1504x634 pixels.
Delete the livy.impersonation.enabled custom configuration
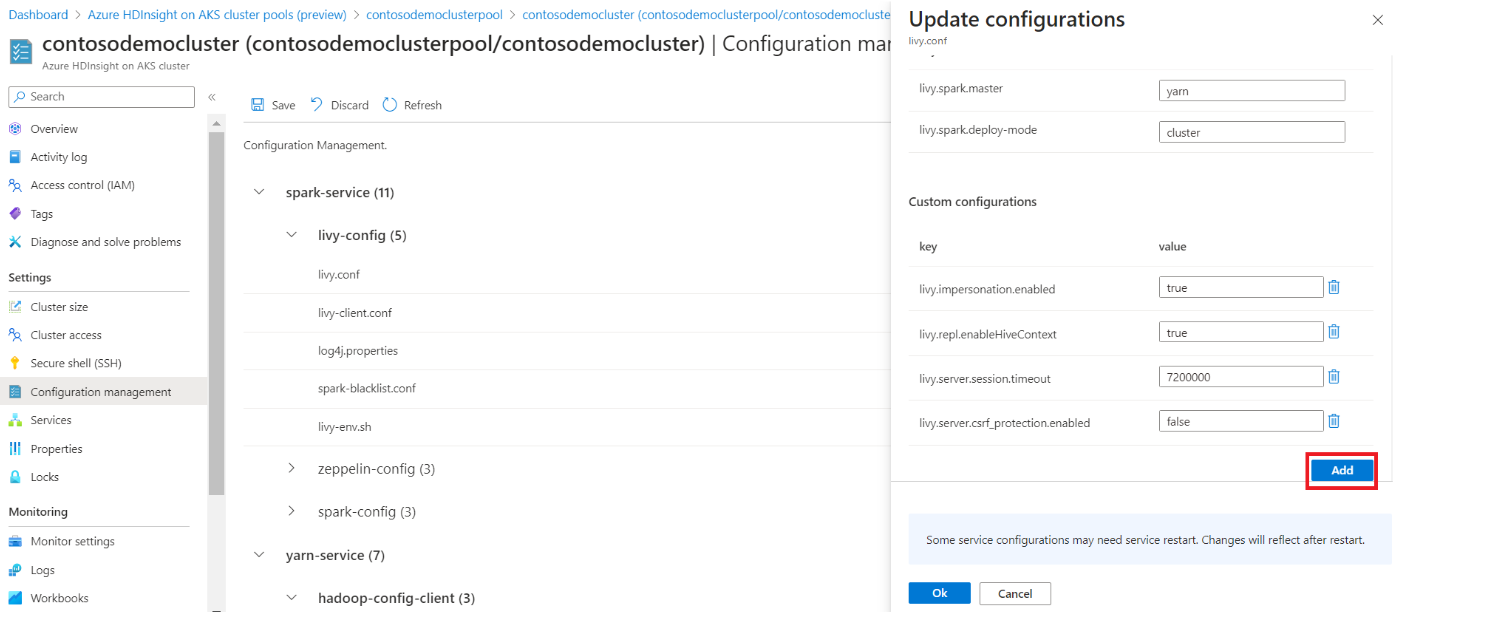point(1333,287)
